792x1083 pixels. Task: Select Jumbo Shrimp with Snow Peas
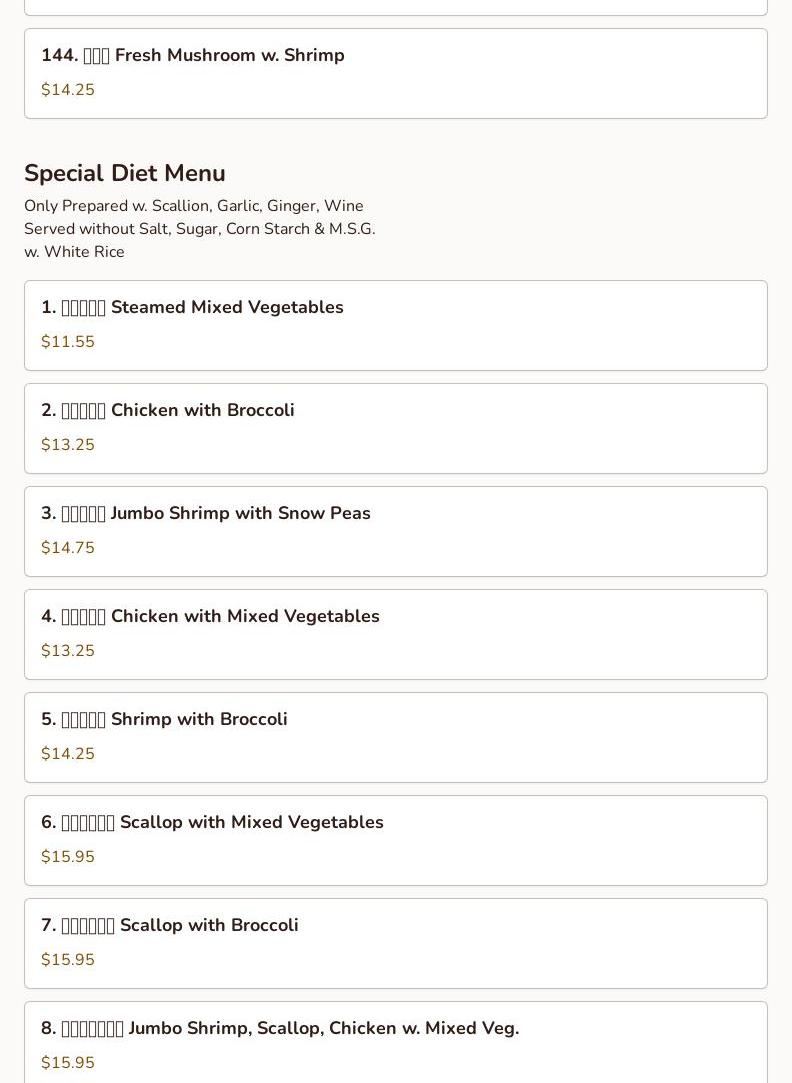396,531
